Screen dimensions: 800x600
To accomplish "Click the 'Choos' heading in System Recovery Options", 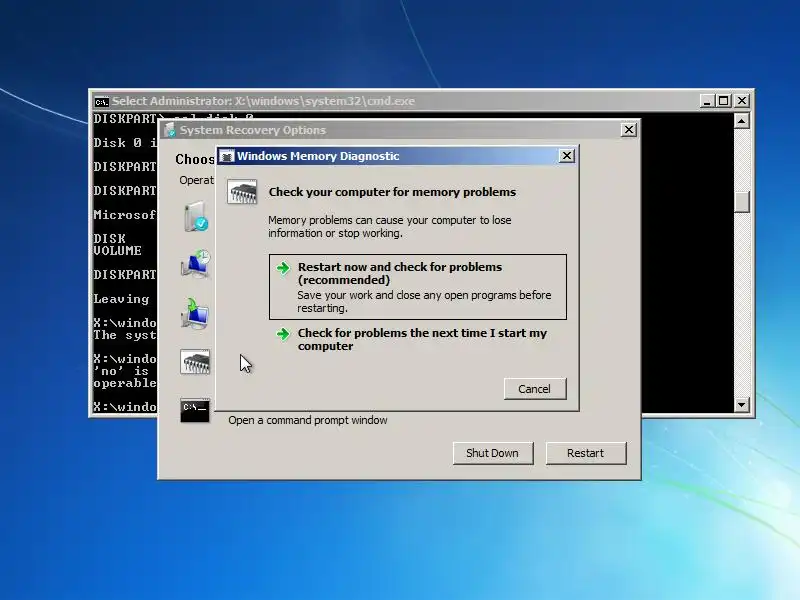I will [195, 159].
